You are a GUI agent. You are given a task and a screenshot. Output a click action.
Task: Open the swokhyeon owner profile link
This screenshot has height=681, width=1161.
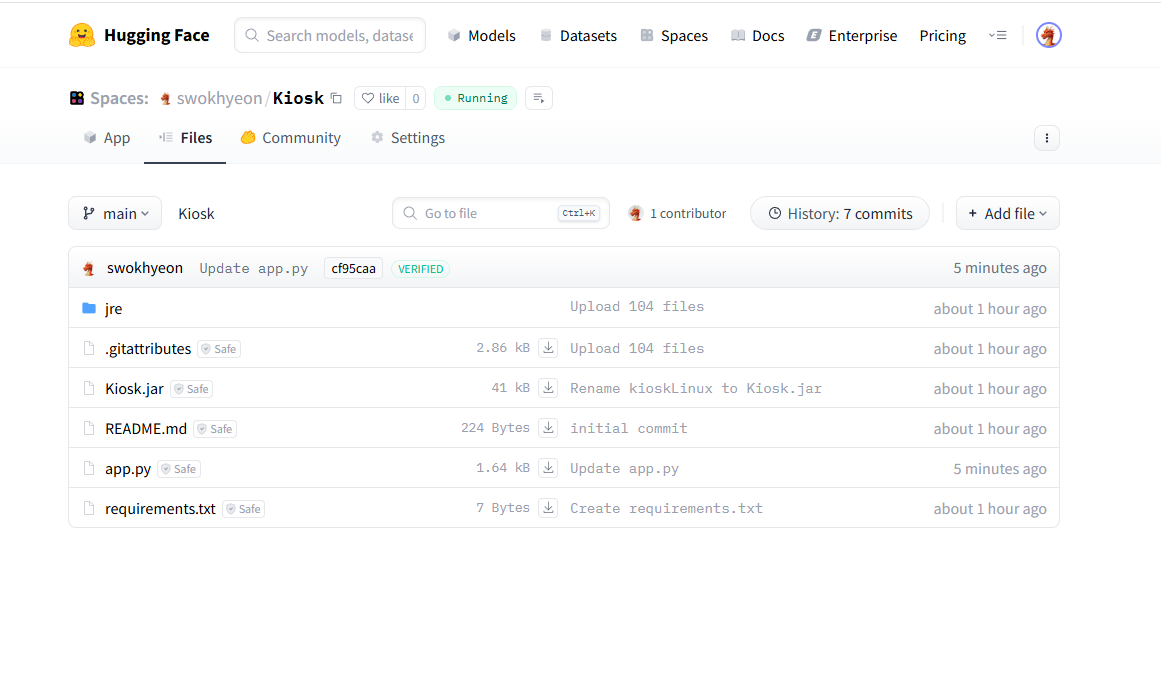pyautogui.click(x=219, y=98)
